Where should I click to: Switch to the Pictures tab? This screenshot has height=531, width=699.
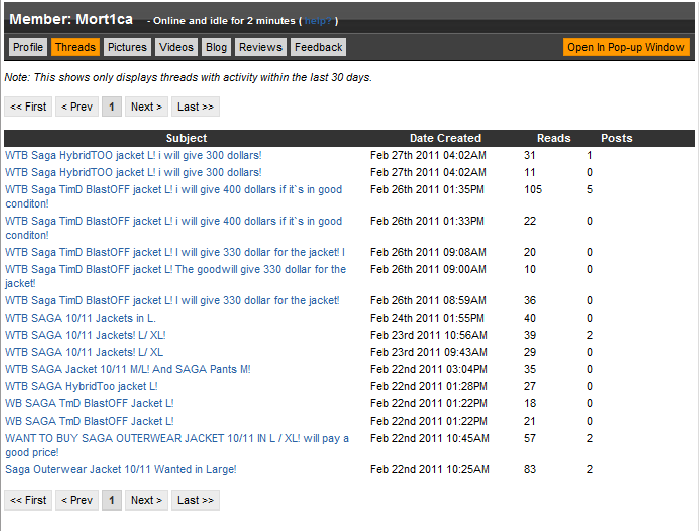[127, 47]
